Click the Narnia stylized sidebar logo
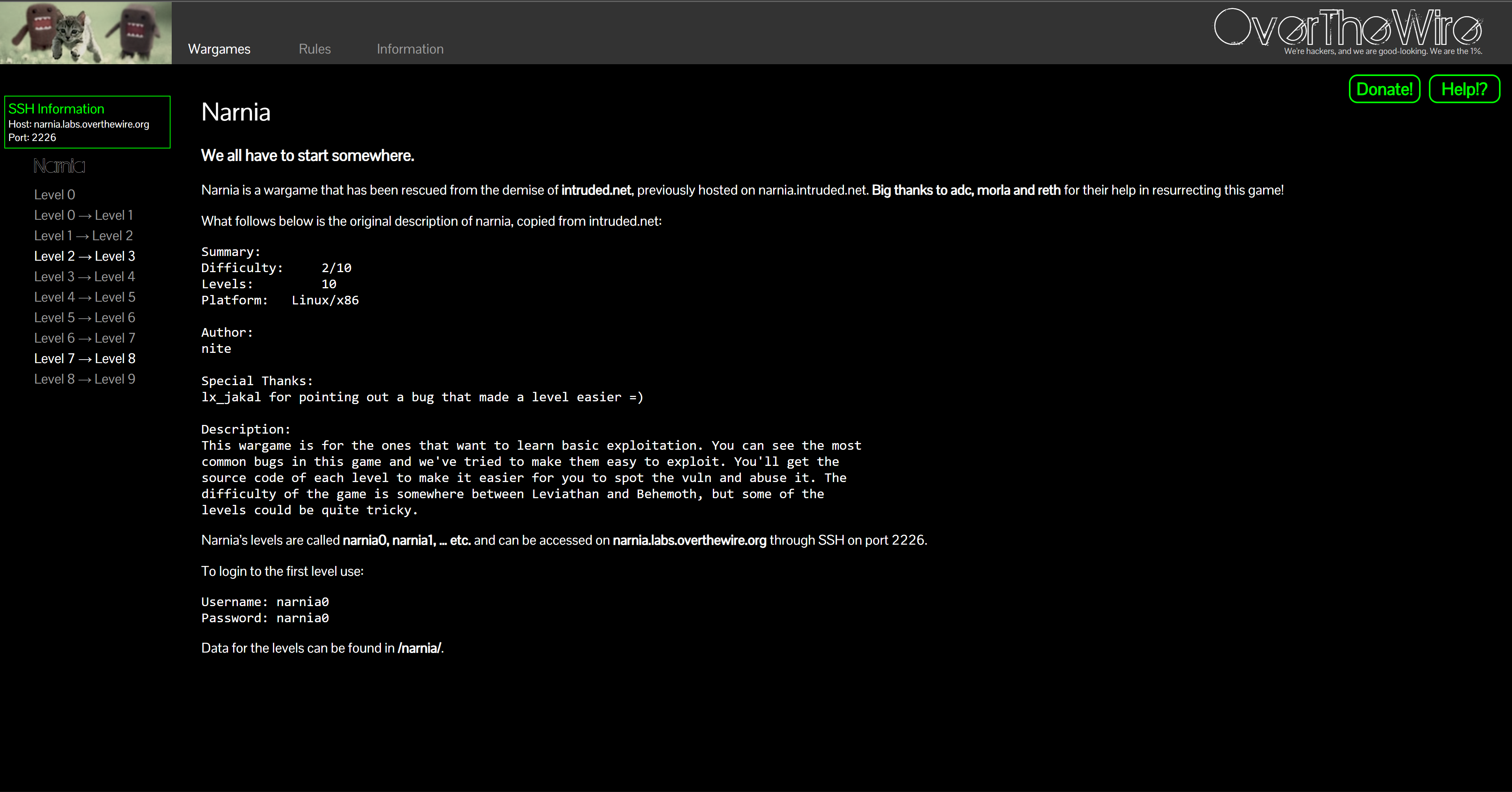Viewport: 1512px width, 792px height. click(59, 166)
